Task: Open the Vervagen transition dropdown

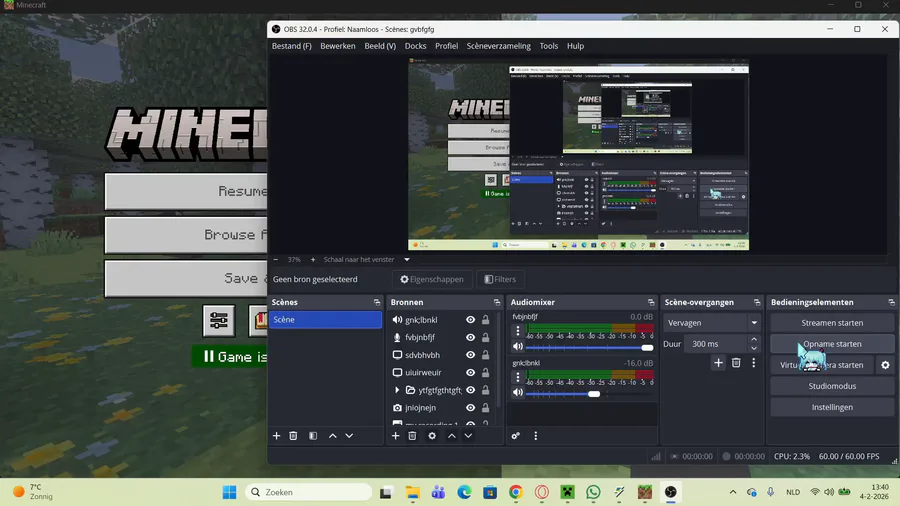Action: point(712,323)
